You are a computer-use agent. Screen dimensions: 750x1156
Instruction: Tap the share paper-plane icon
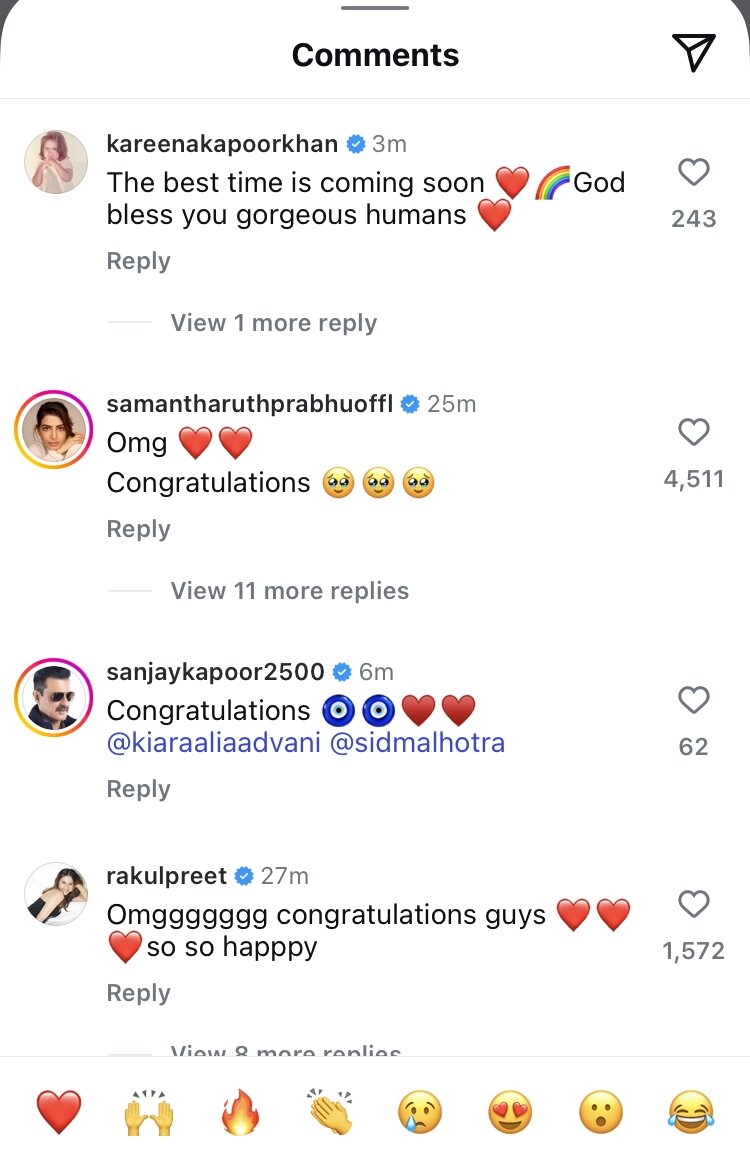tap(693, 53)
